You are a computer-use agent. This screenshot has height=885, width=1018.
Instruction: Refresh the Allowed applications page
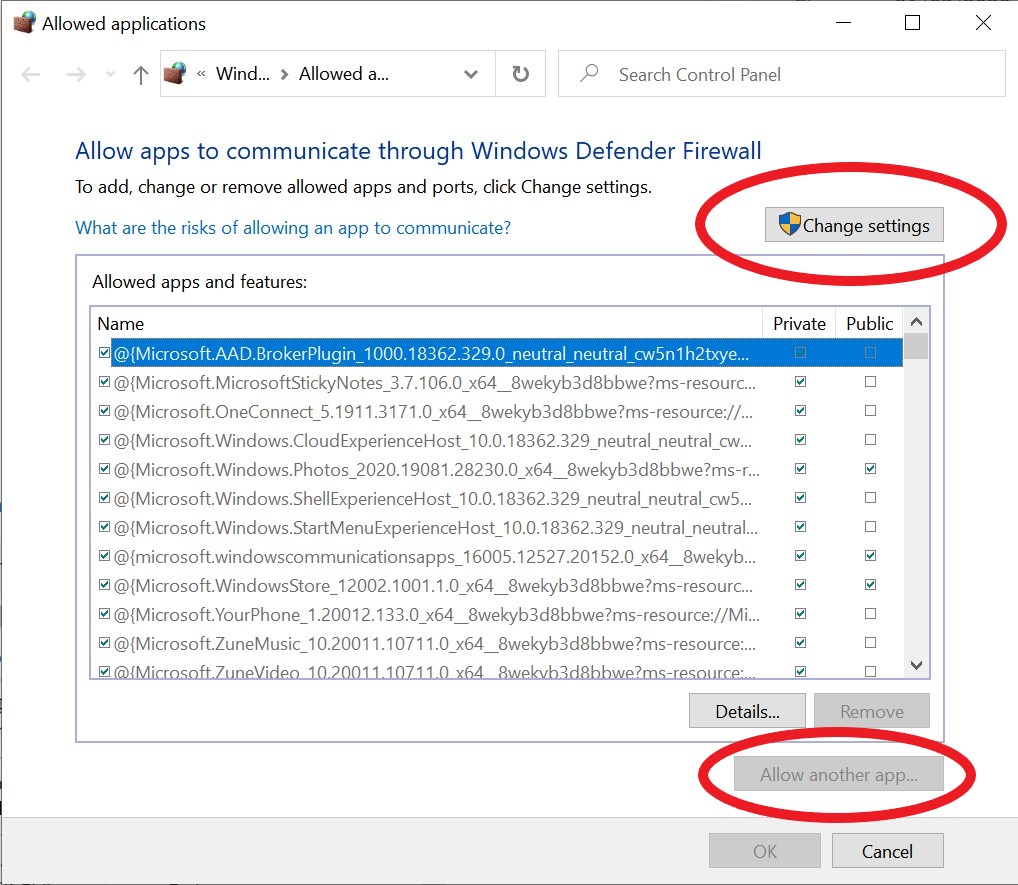click(x=521, y=74)
